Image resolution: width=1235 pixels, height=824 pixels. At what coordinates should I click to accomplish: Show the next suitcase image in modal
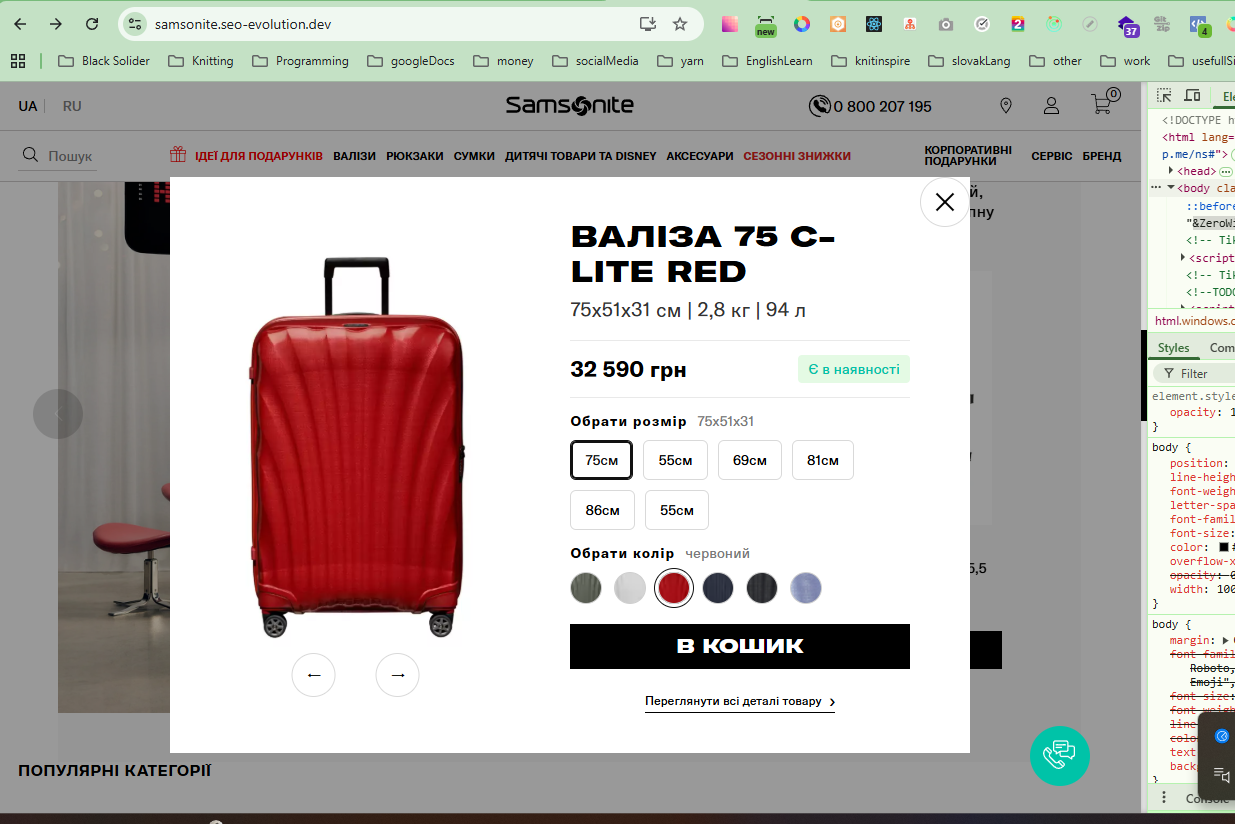pos(397,675)
